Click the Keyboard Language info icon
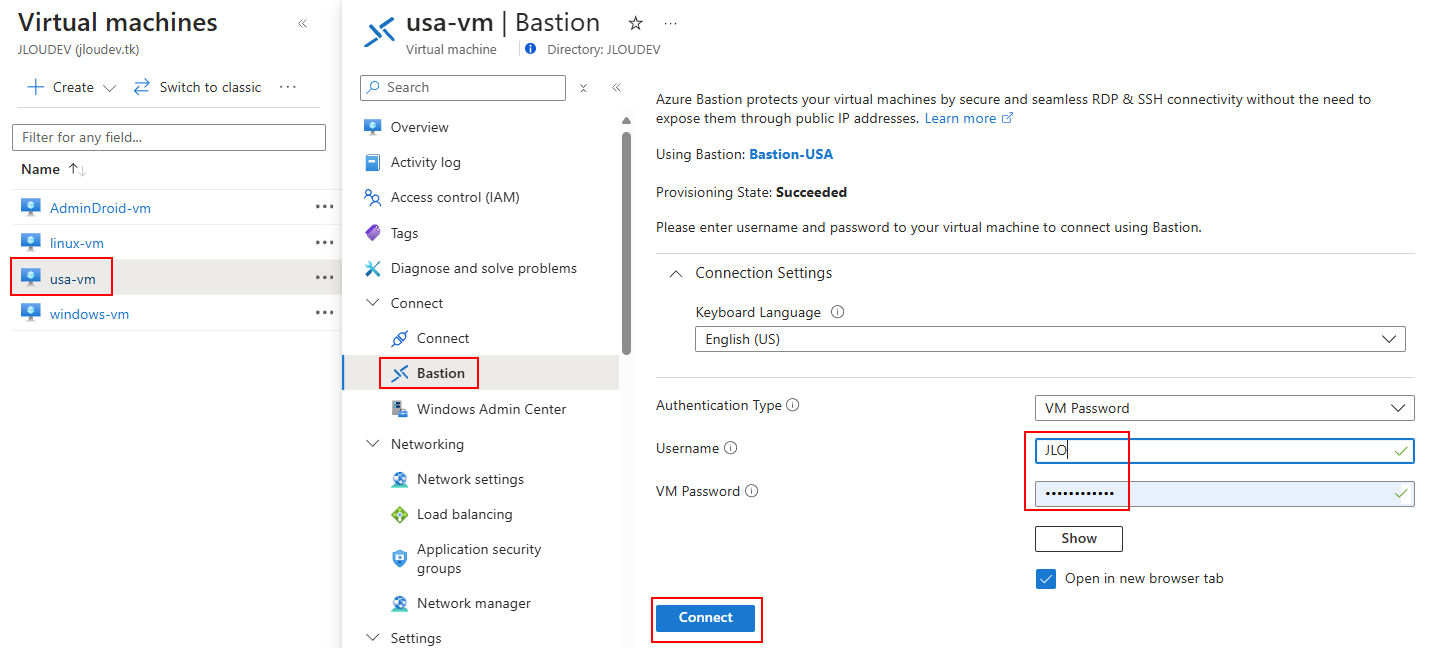1443x648 pixels. [838, 312]
